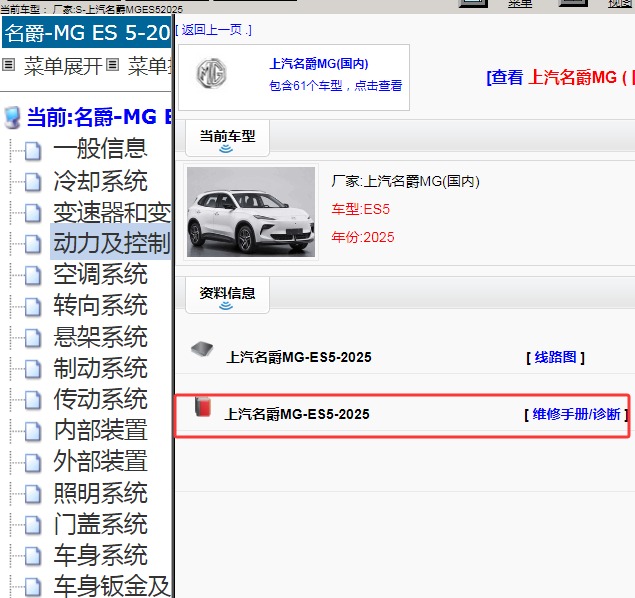Click the page icon beside 门盖系统
The image size is (635, 598).
click(x=33, y=526)
